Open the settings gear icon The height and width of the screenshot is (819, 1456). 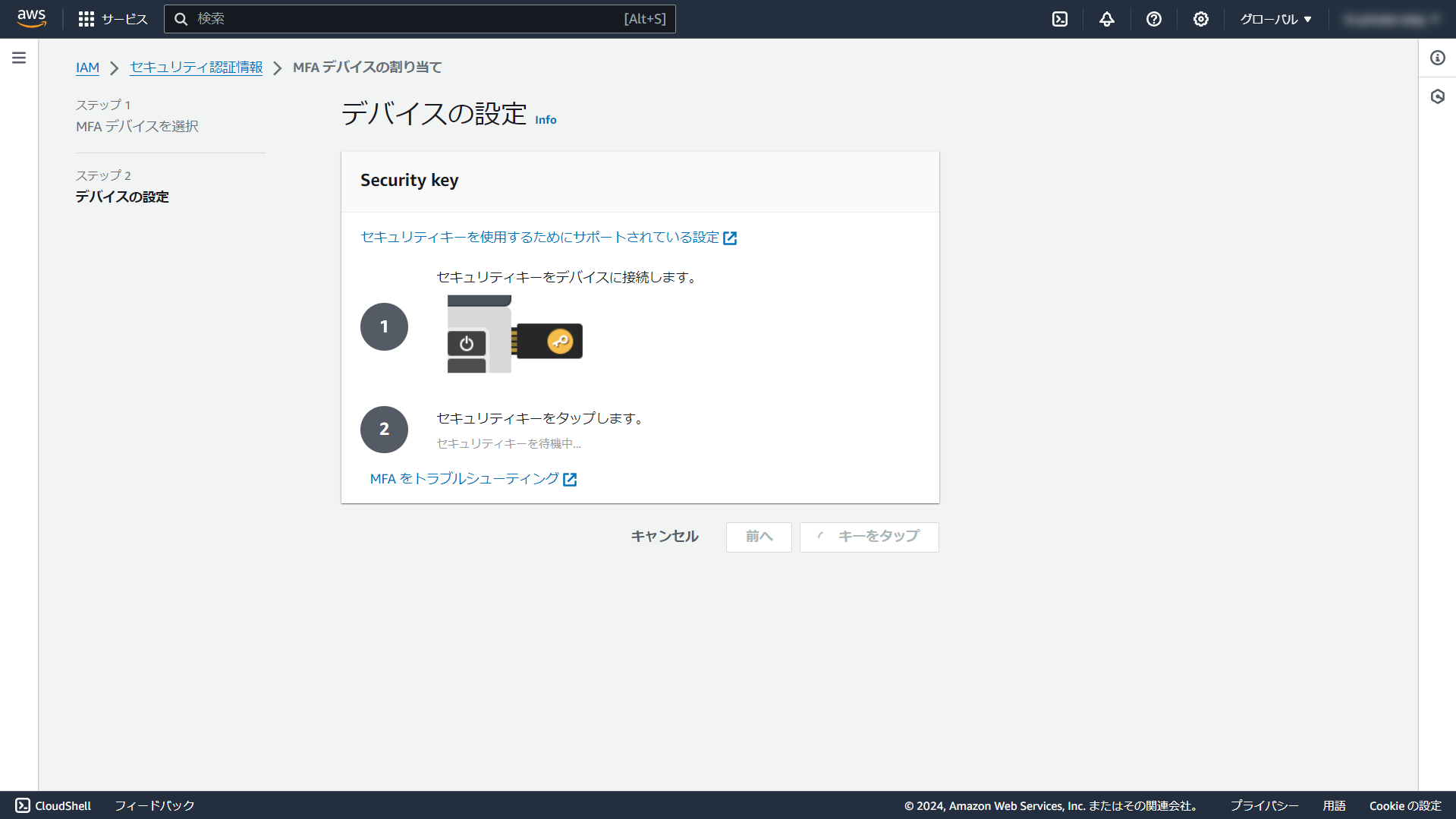[x=1200, y=19]
